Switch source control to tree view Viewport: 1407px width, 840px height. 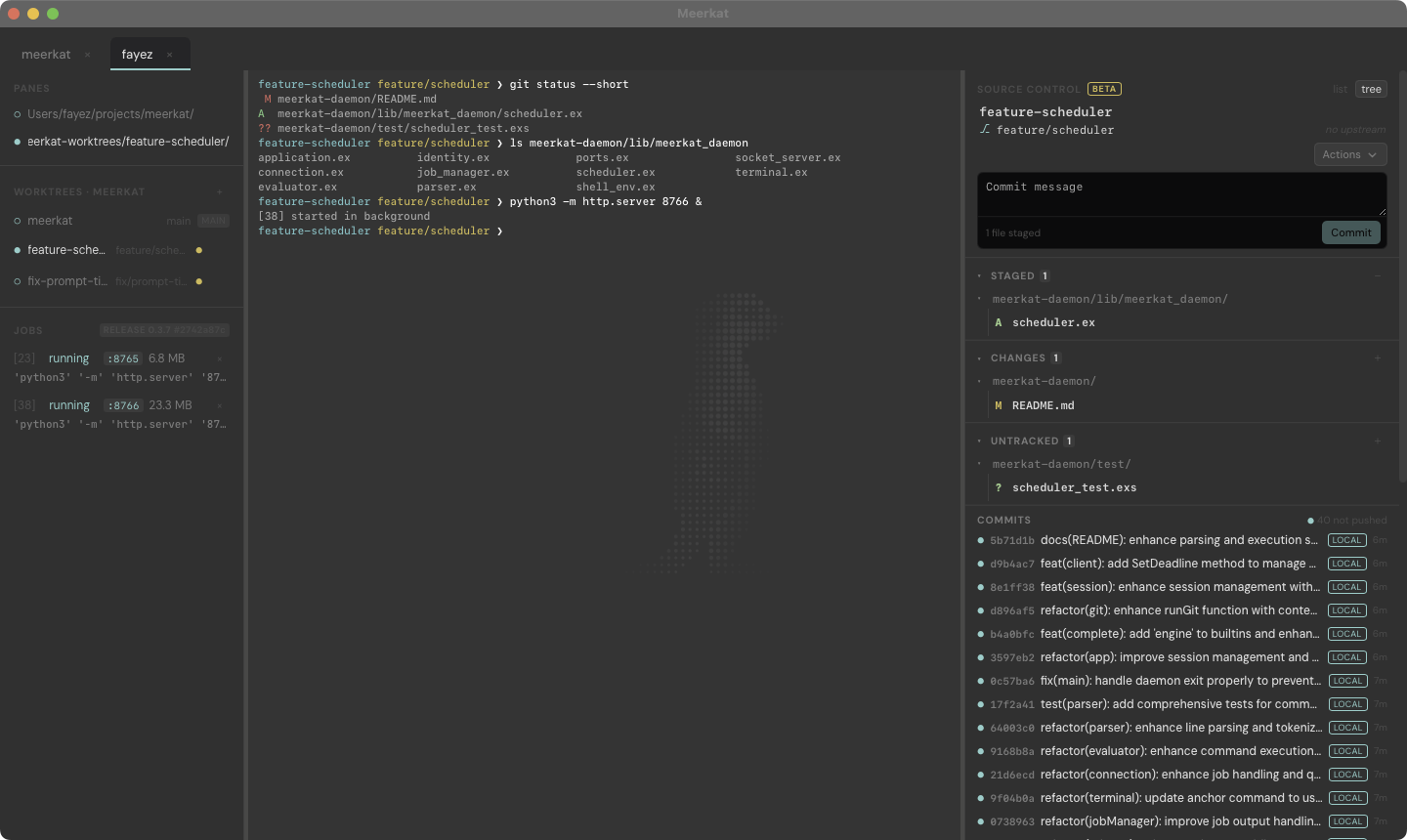tap(1372, 90)
